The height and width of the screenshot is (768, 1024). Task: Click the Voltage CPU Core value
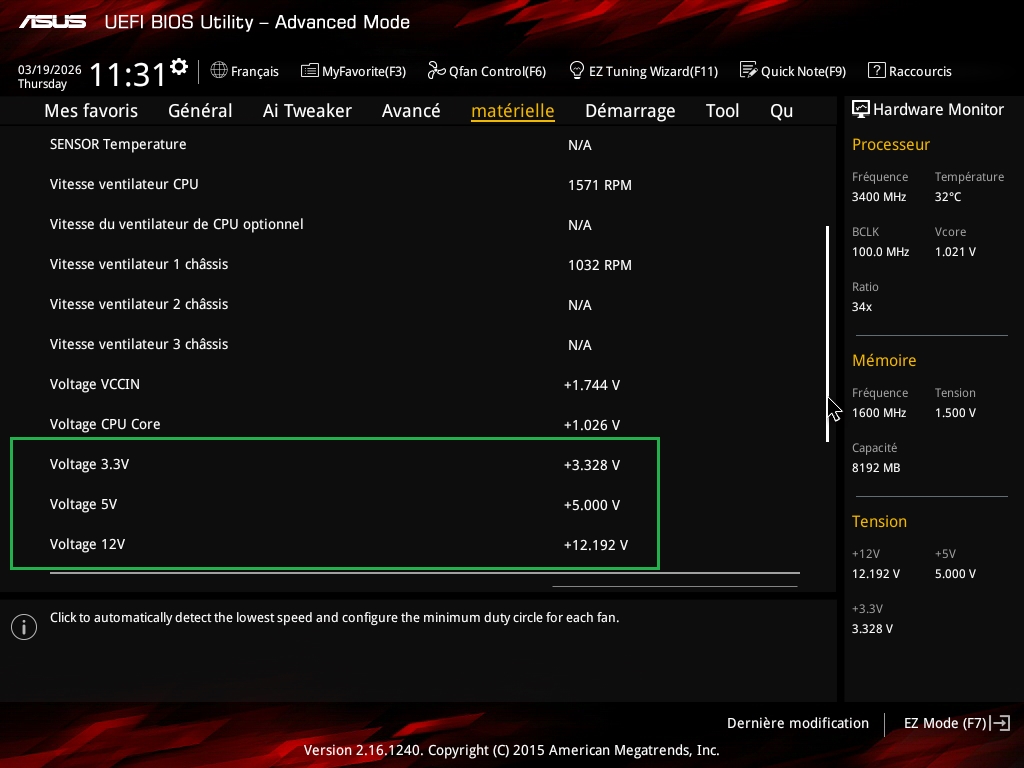(592, 425)
